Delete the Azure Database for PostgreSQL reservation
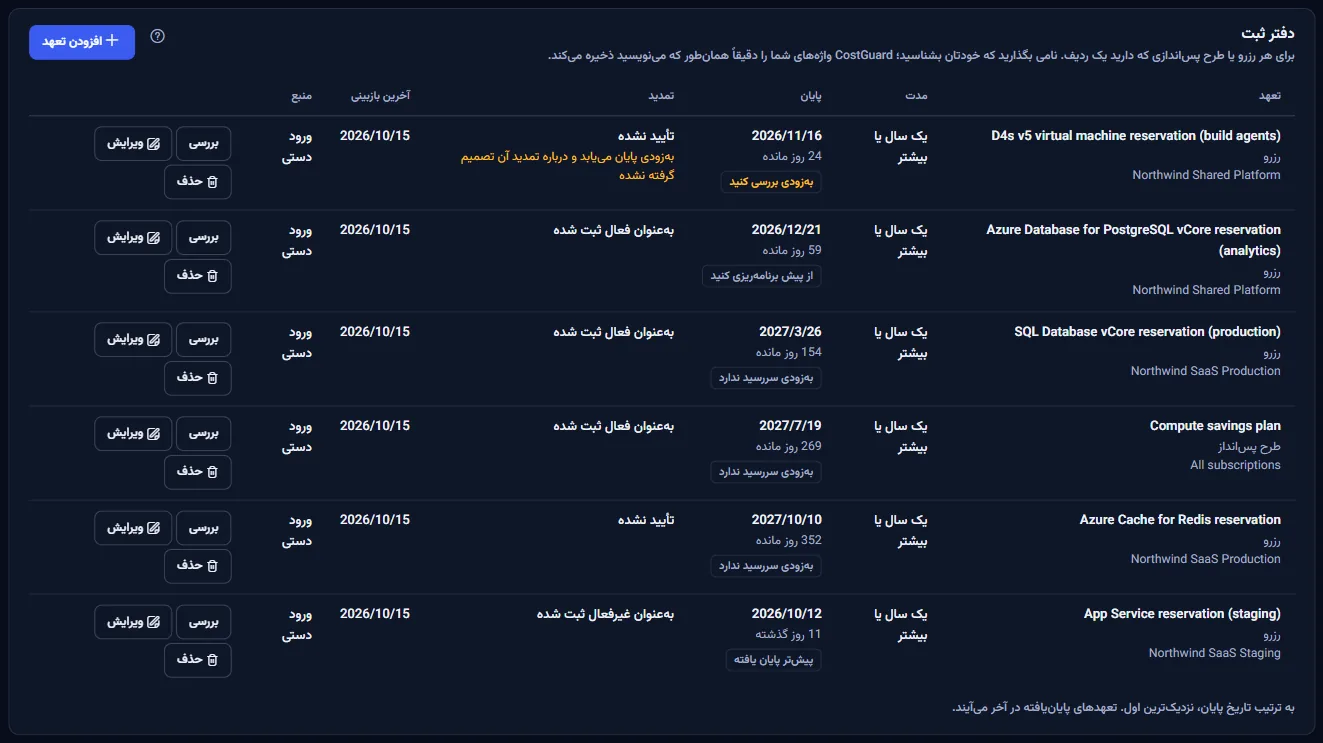 coord(197,276)
